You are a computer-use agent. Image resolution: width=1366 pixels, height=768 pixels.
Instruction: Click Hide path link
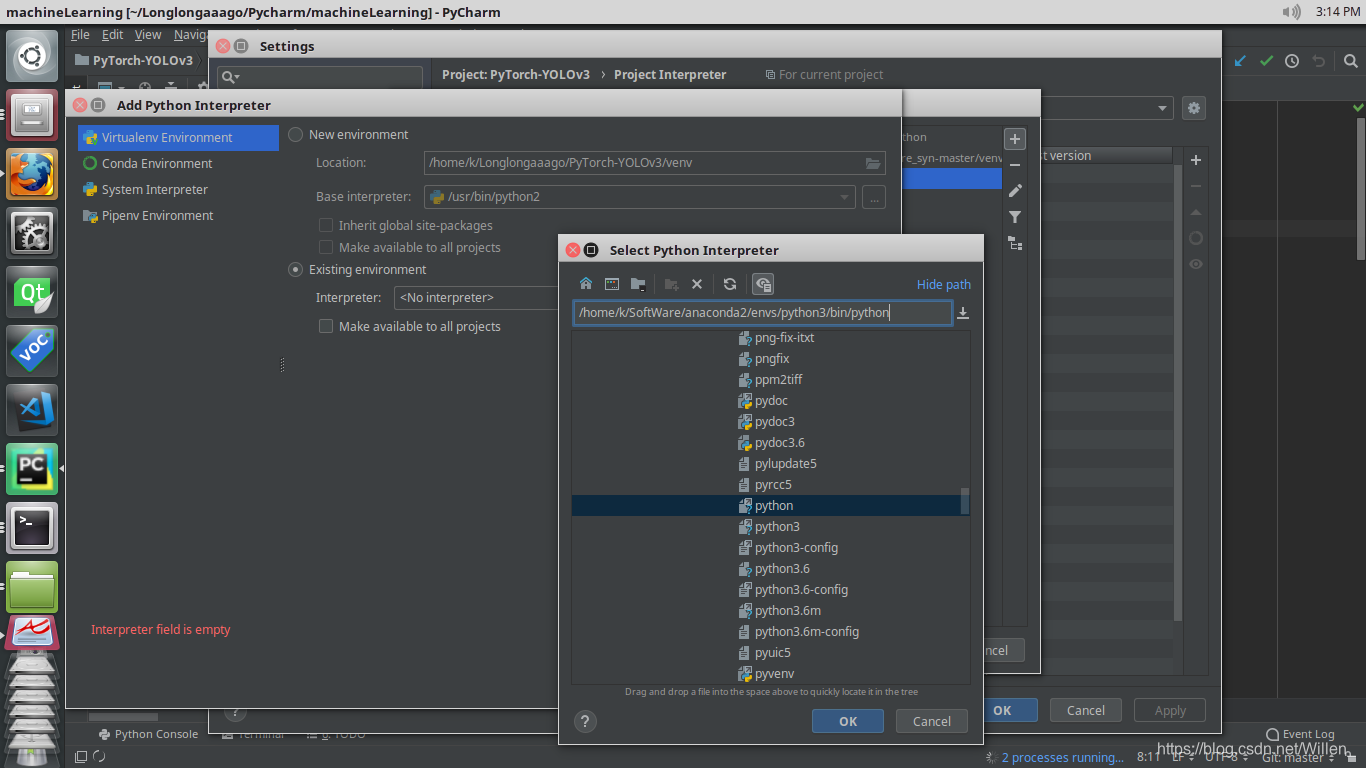[x=944, y=285]
